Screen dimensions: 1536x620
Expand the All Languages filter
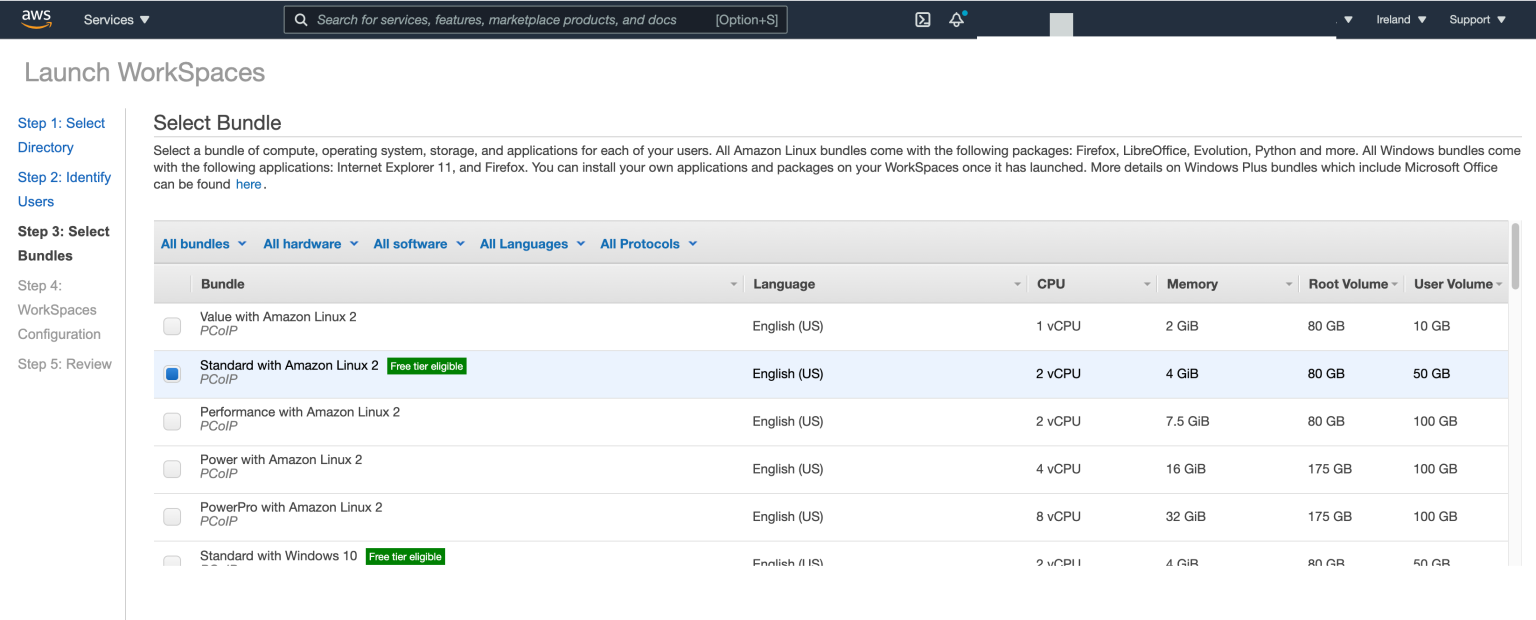pos(533,244)
